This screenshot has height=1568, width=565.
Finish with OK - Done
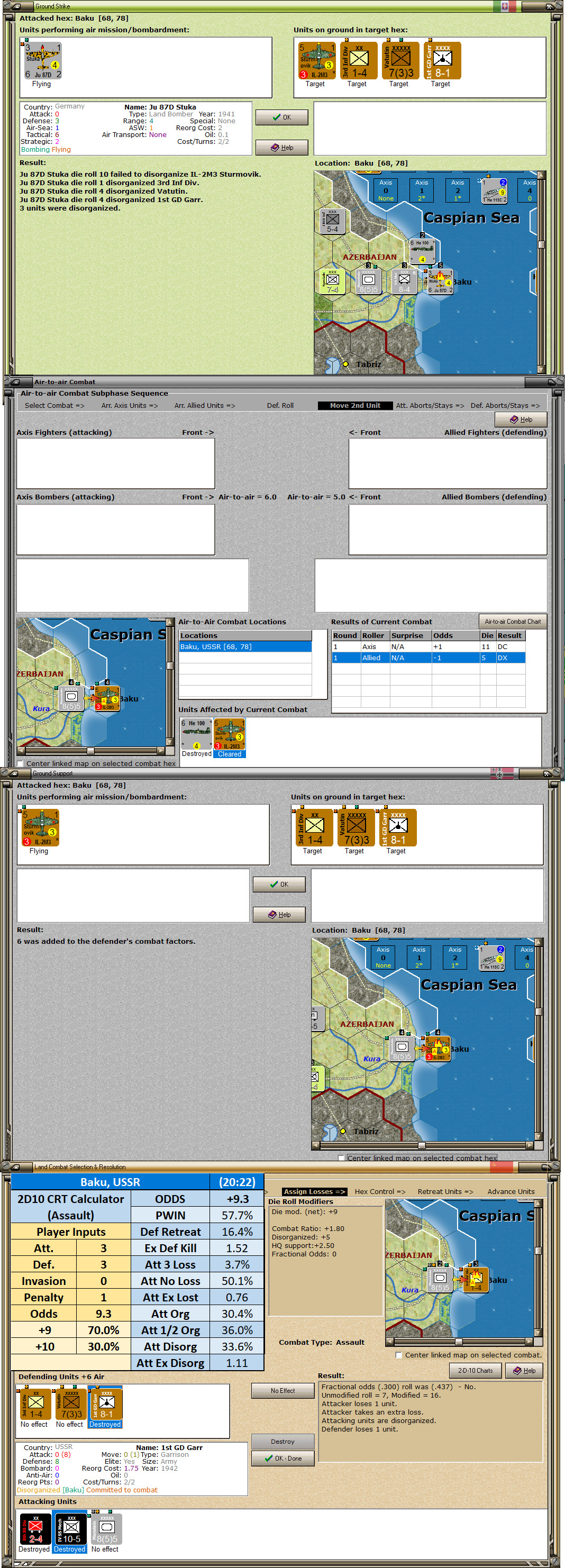tap(283, 1458)
